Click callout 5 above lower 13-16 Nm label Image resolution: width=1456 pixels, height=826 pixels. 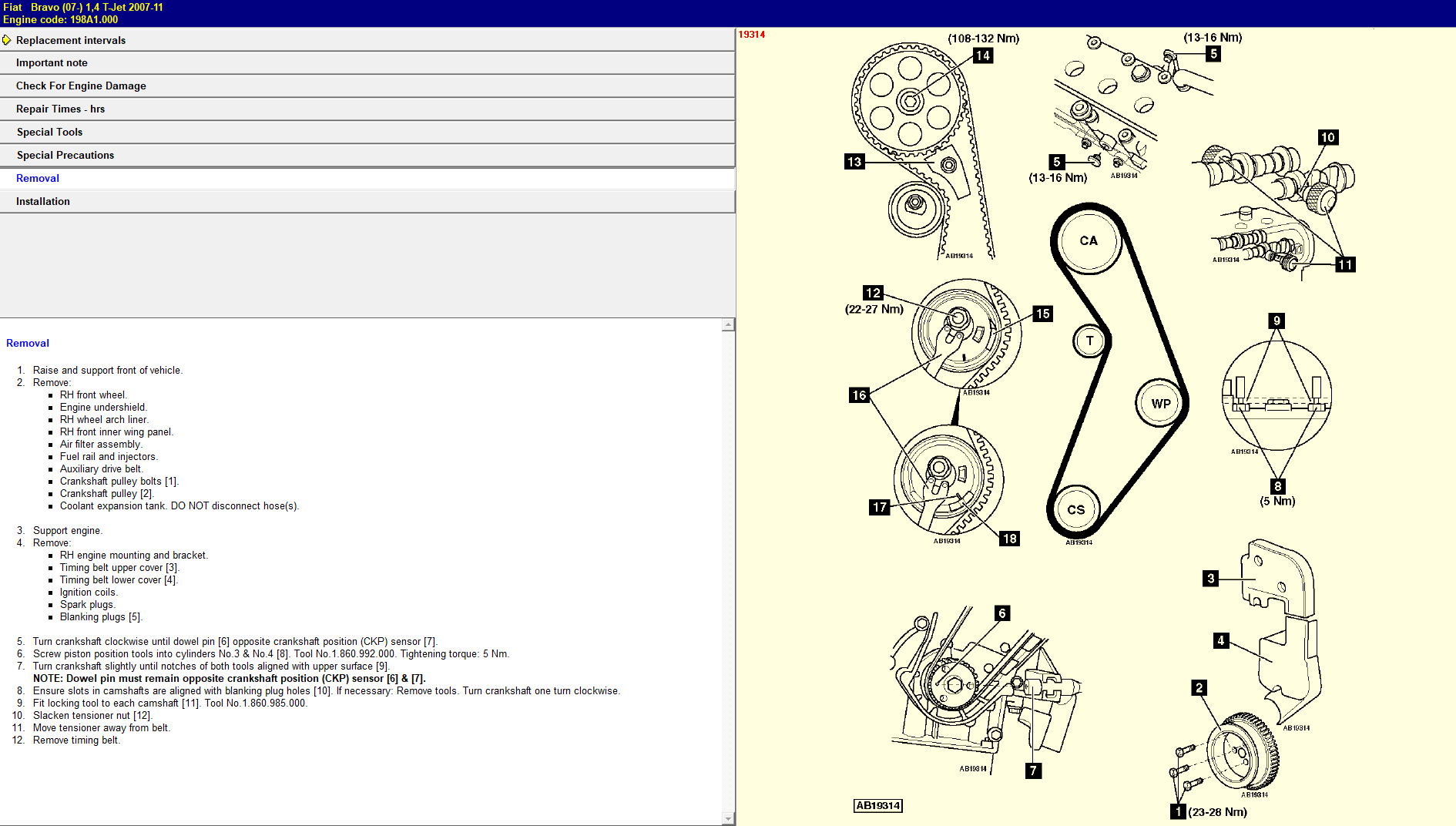[1057, 162]
